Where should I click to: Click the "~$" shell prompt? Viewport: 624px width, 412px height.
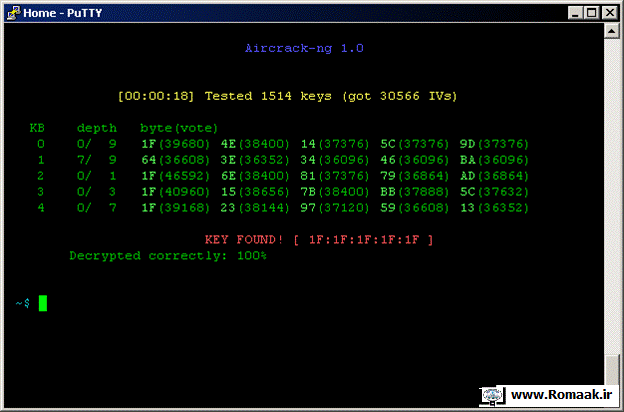pyautogui.click(x=23, y=303)
